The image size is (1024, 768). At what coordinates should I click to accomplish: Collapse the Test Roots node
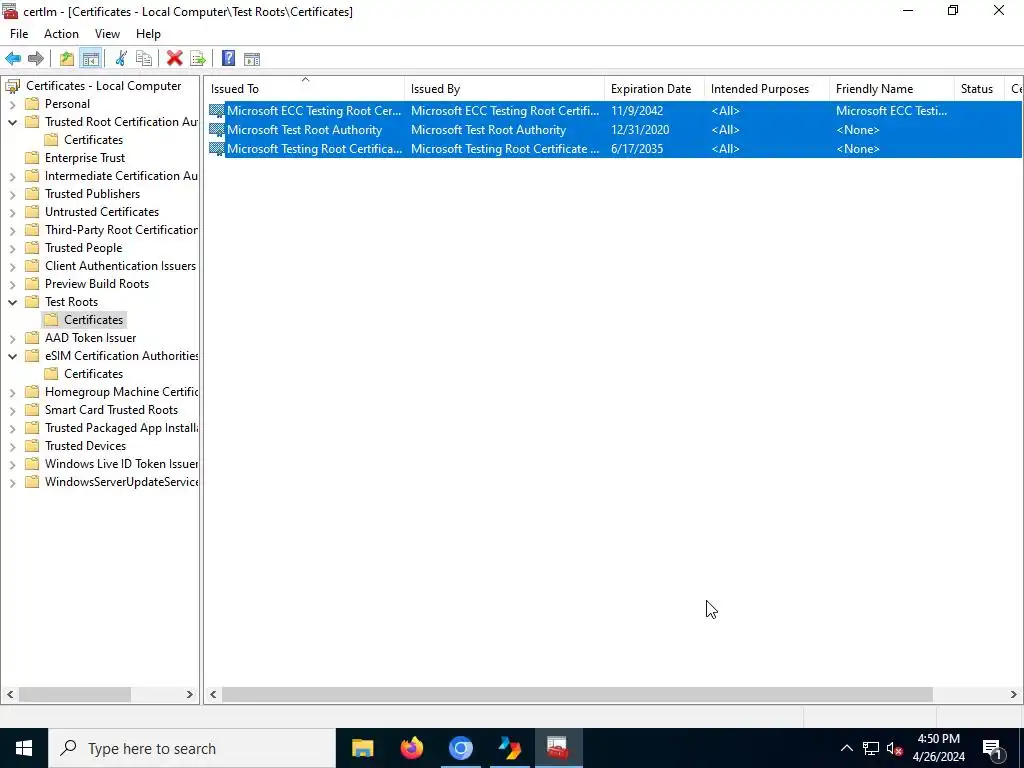(x=12, y=302)
